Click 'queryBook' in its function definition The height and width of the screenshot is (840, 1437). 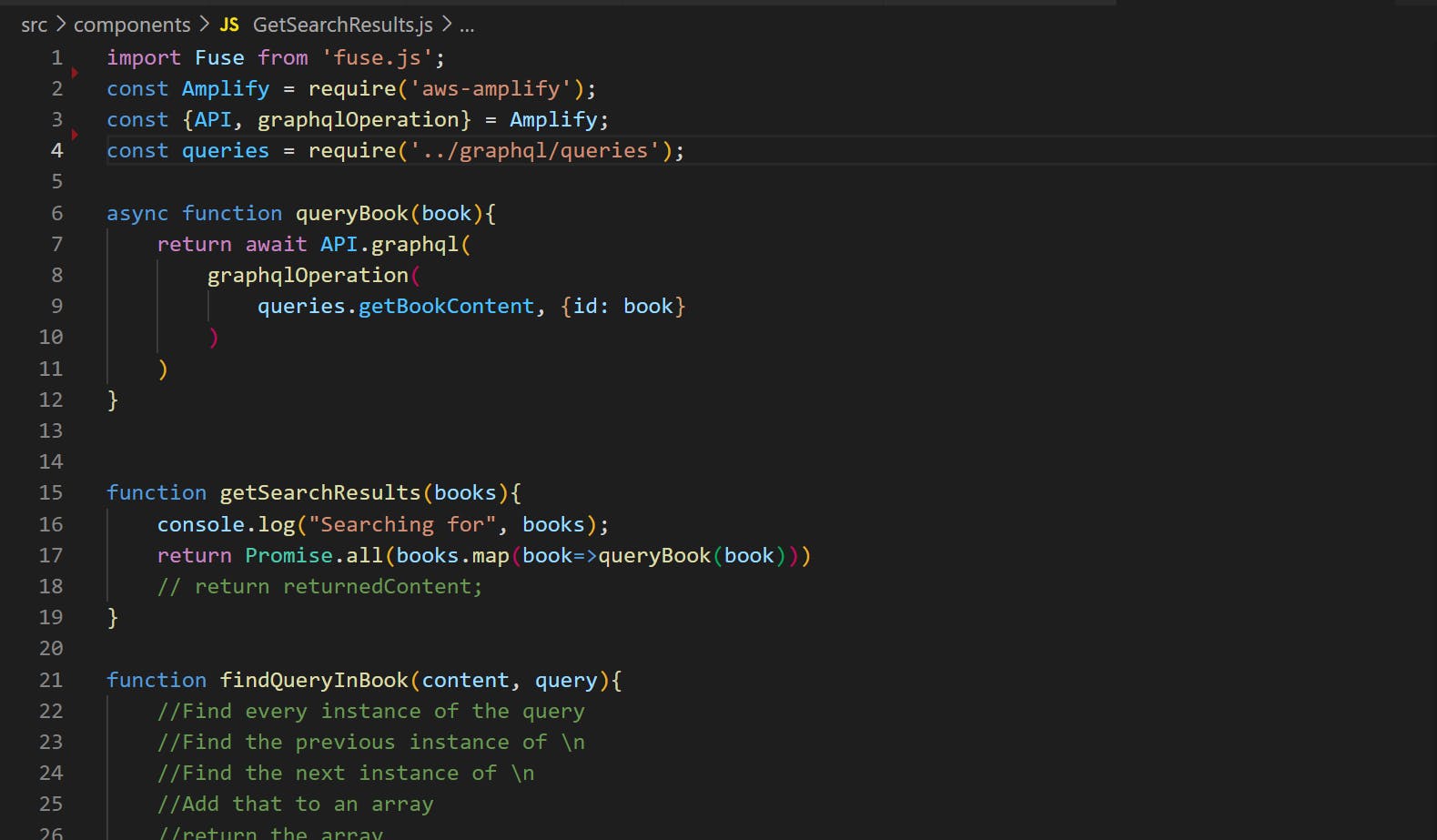pos(352,213)
